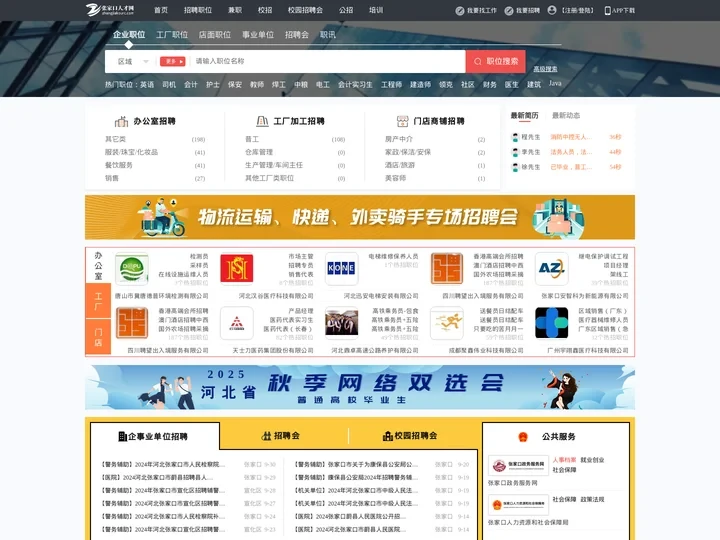Select hot job keyword 会计实习生
720x540 pixels.
(355, 84)
